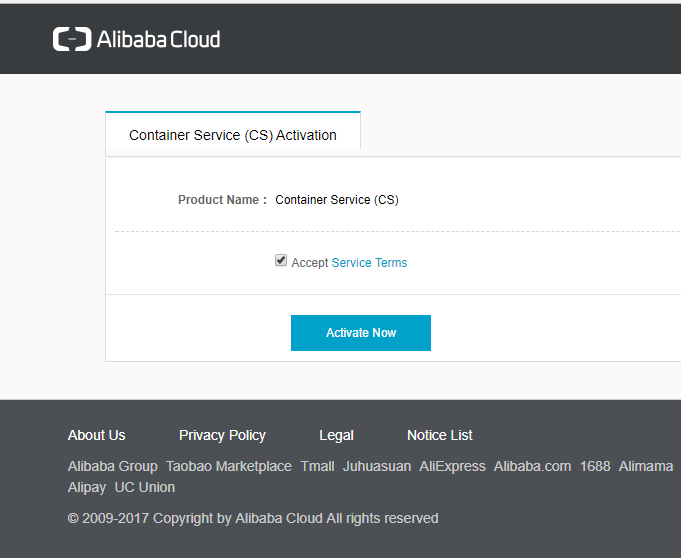Image resolution: width=681 pixels, height=558 pixels.
Task: Click the Alibaba Cloud logo icon
Action: [71, 40]
